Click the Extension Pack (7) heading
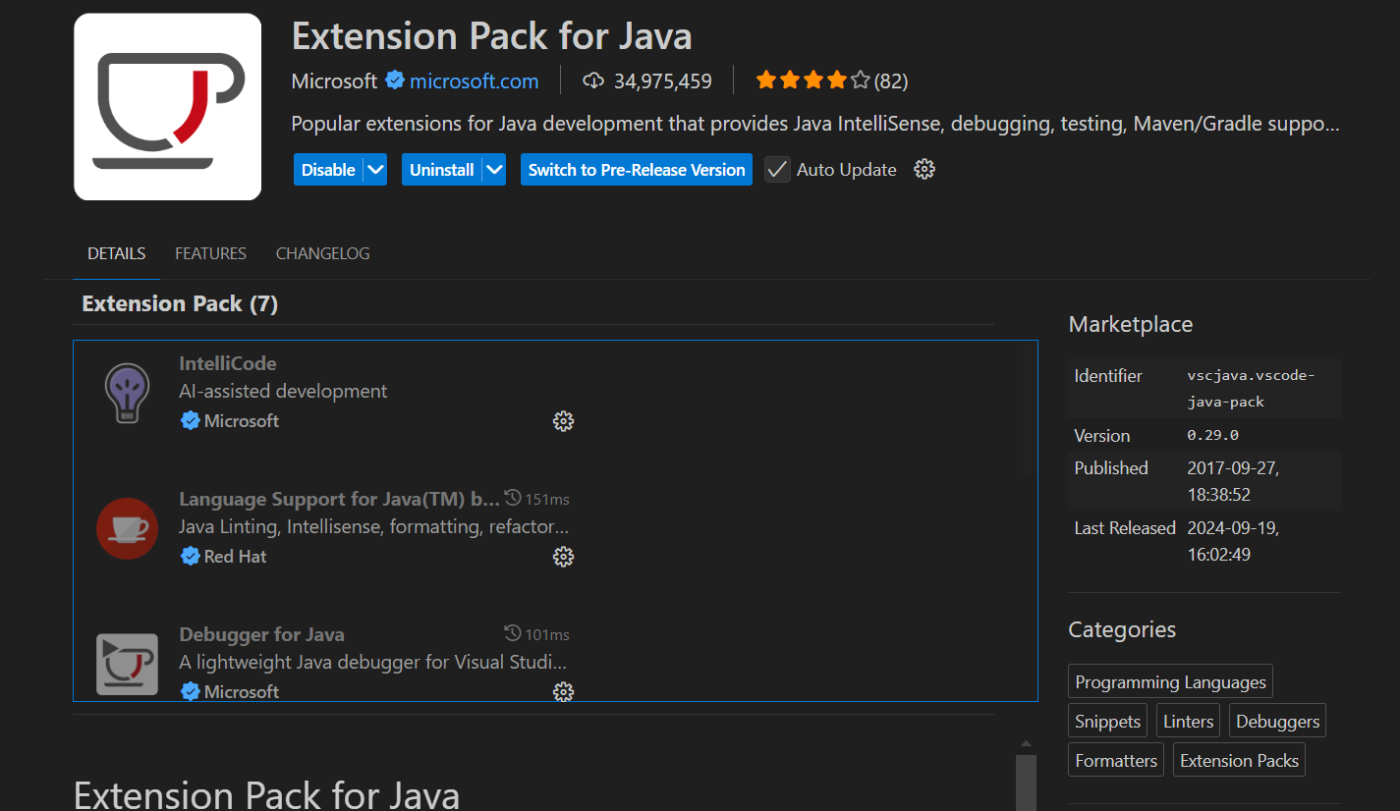The height and width of the screenshot is (811, 1400). 180,303
